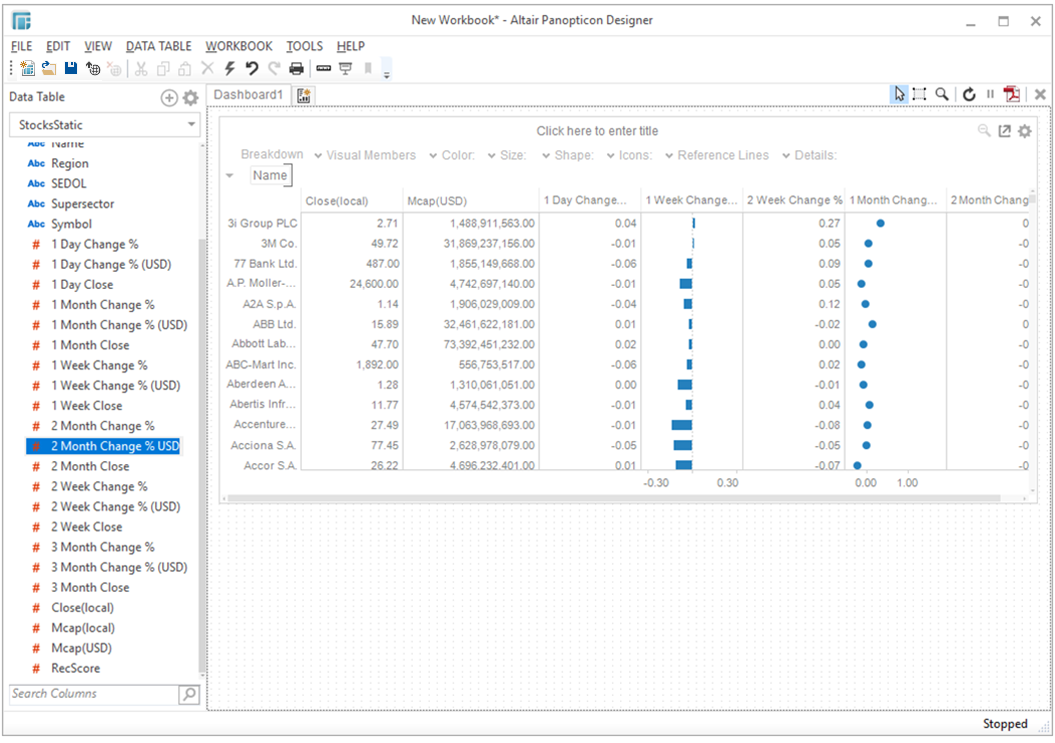
Task: Click the Search Columns input field
Action: (92, 693)
